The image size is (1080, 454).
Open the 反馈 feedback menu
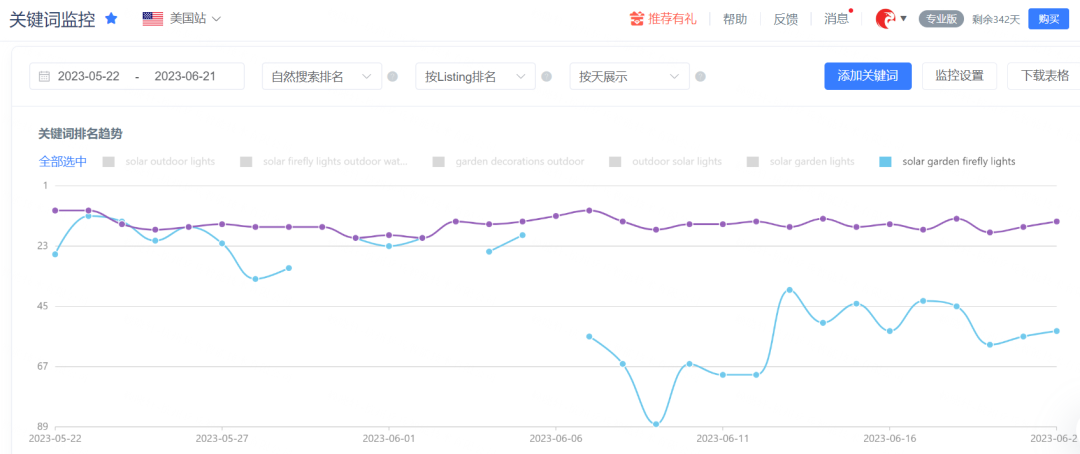(785, 19)
